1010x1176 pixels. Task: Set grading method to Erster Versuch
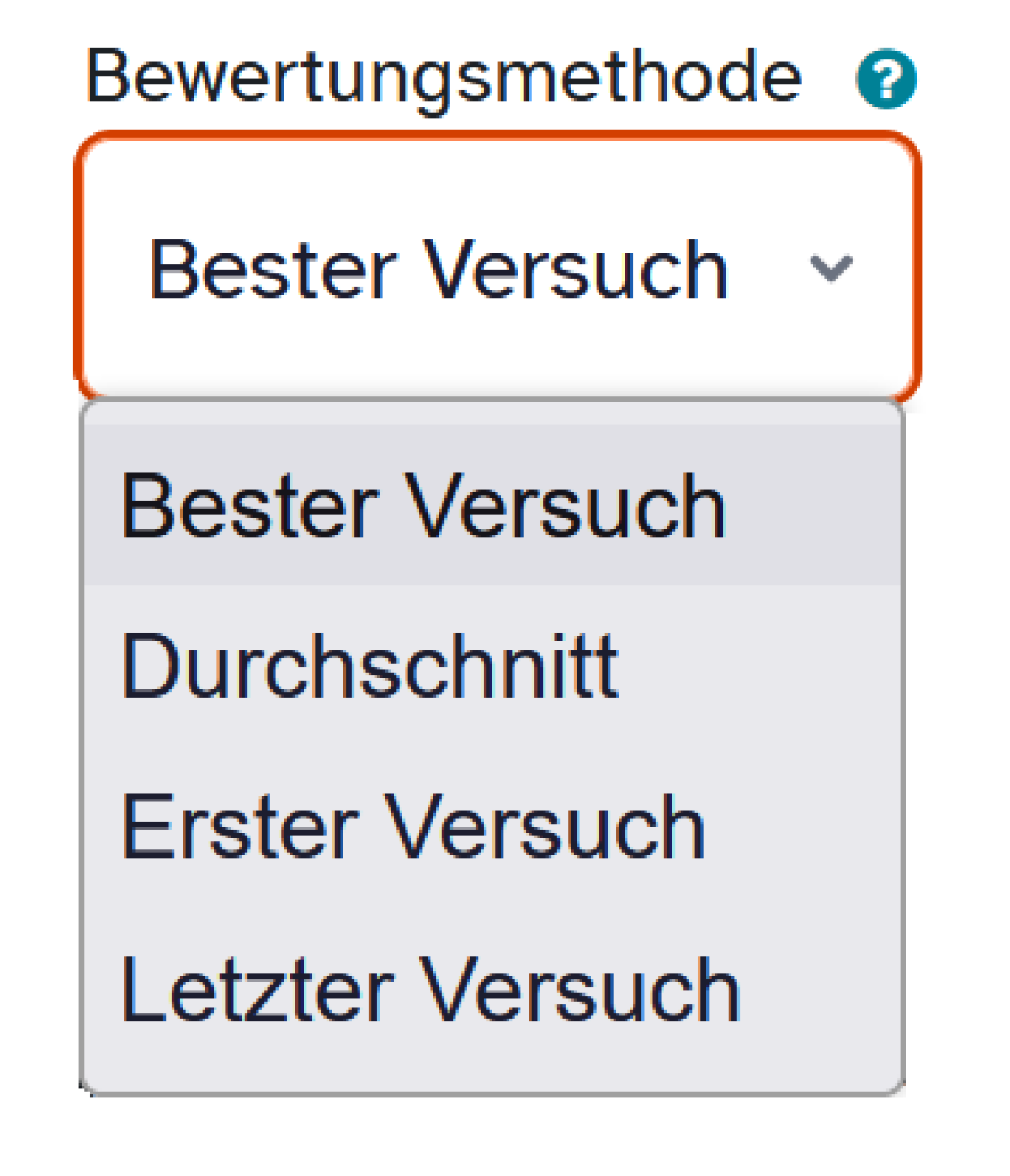pyautogui.click(x=412, y=828)
